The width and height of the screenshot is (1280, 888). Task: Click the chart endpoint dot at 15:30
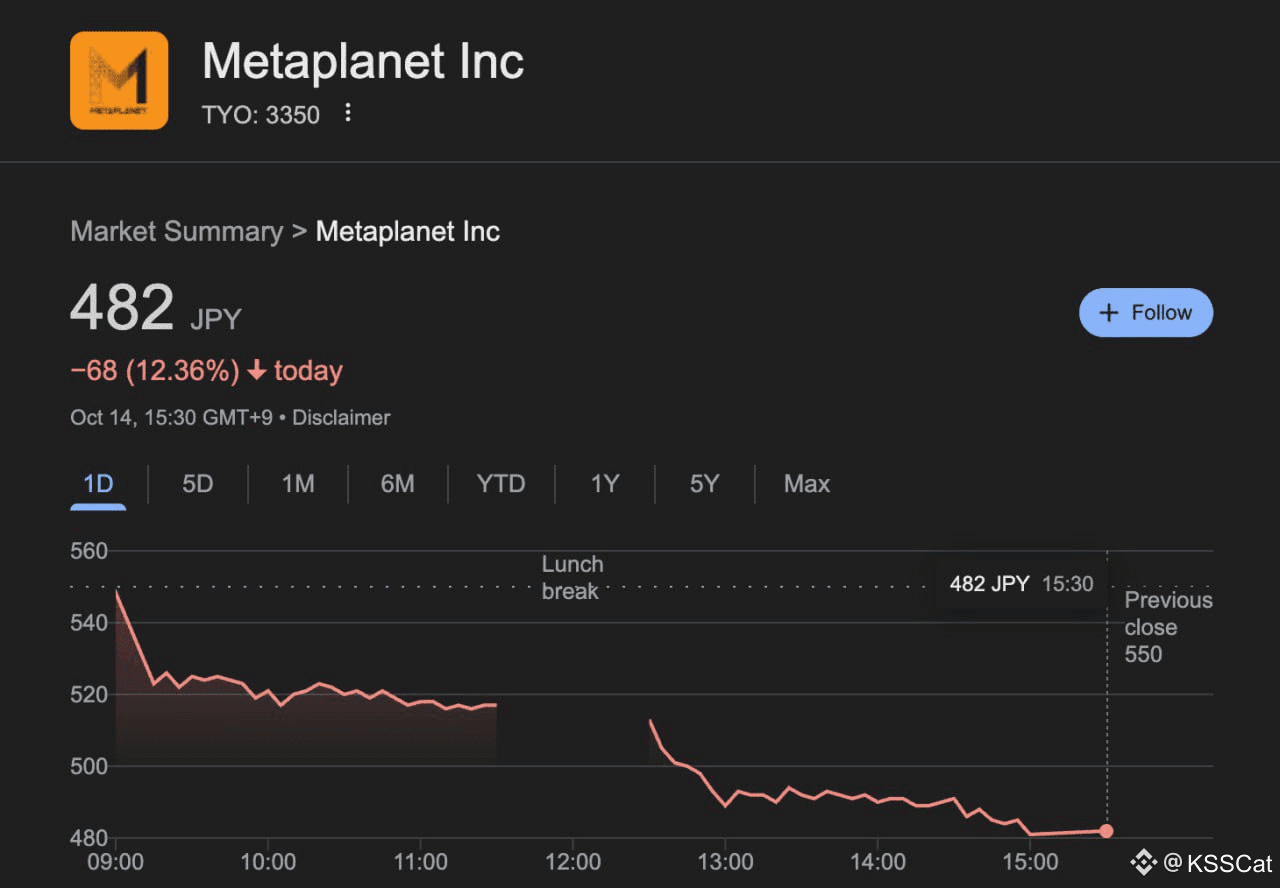point(1106,831)
